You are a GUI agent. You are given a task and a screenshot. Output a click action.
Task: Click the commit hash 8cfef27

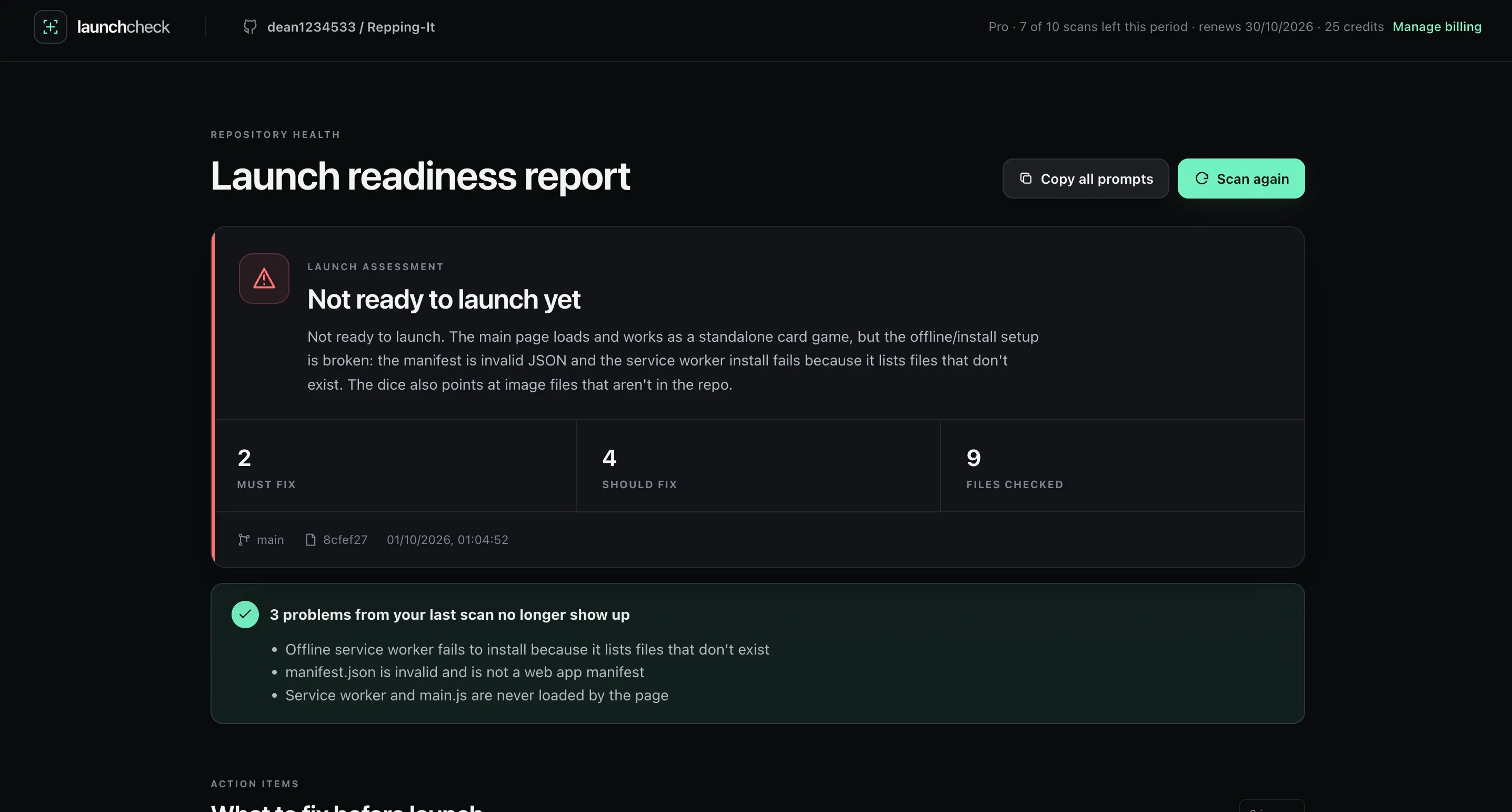point(345,540)
